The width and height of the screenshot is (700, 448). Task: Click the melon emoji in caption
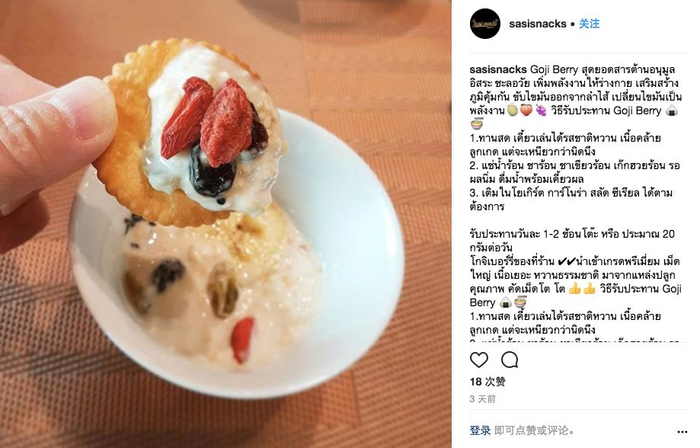(x=512, y=111)
